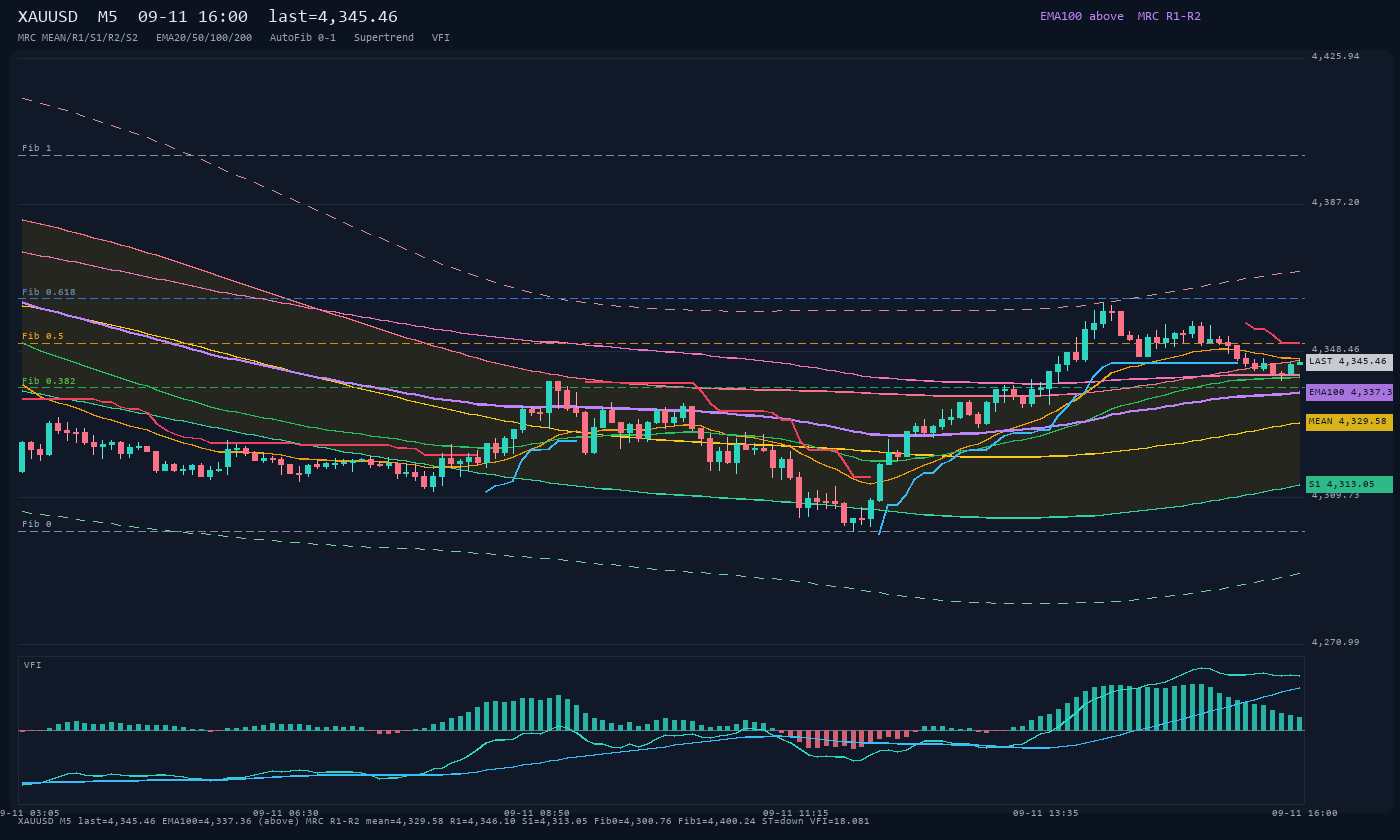Select the EMA20/50/100/200 legend label
This screenshot has width=1400, height=840.
[204, 38]
